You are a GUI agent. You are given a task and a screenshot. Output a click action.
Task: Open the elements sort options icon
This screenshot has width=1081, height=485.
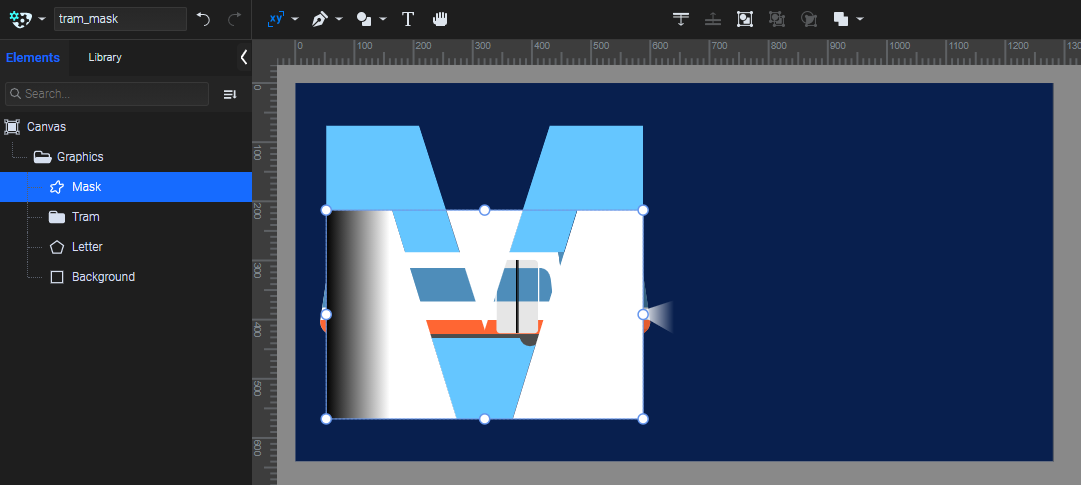[230, 94]
